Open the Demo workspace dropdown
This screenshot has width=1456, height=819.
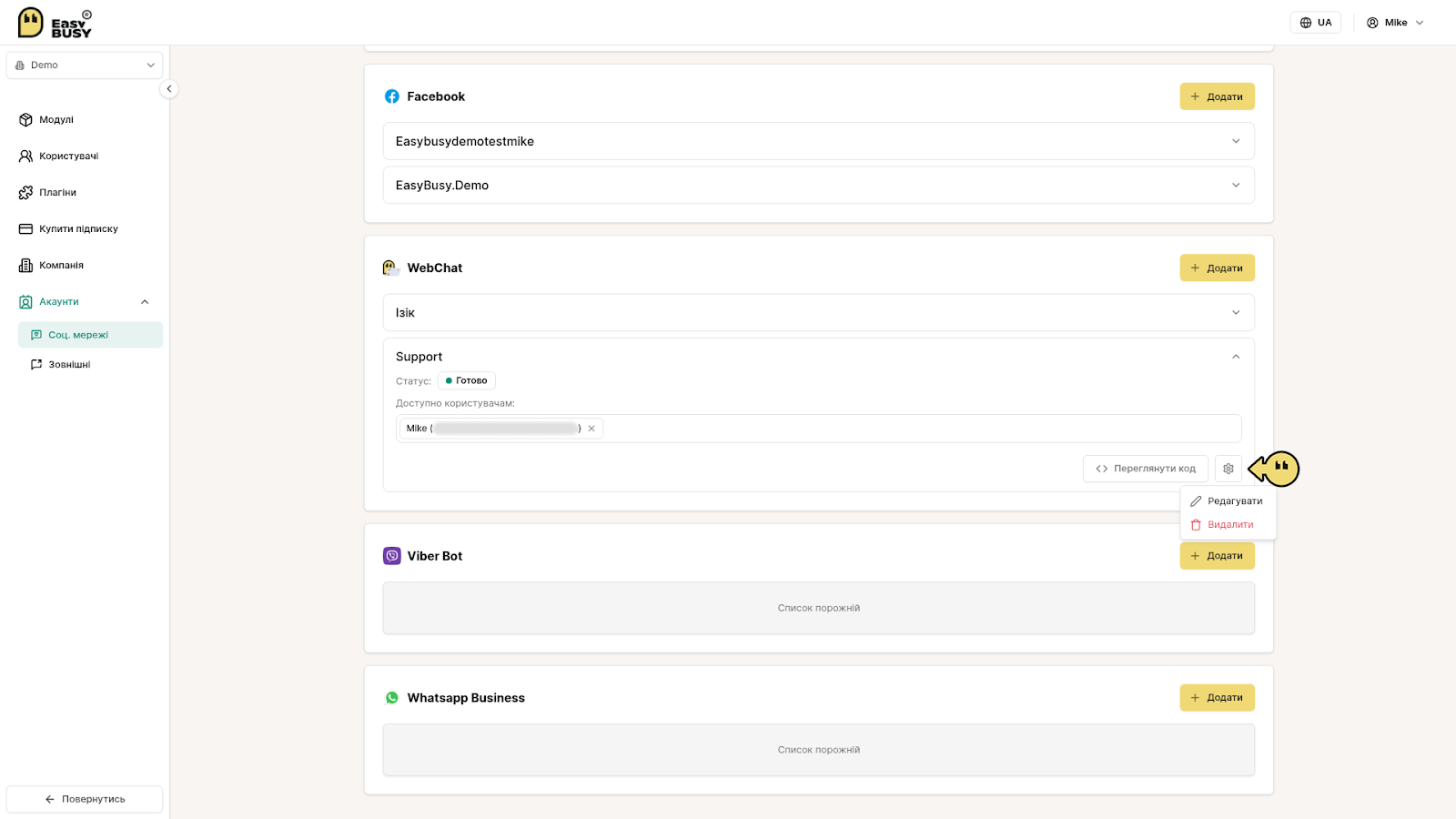(x=85, y=66)
